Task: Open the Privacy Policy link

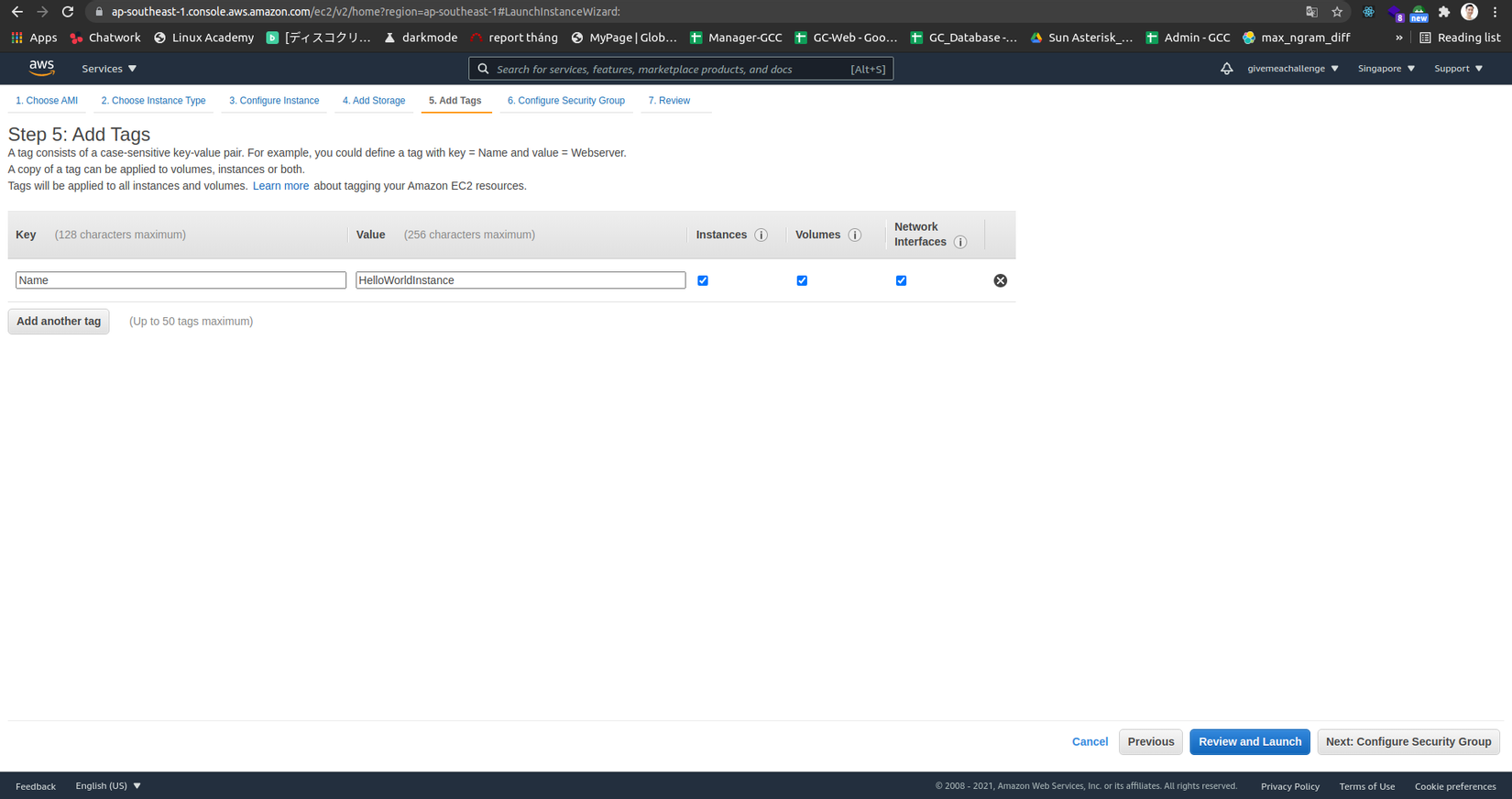Action: 1290,786
